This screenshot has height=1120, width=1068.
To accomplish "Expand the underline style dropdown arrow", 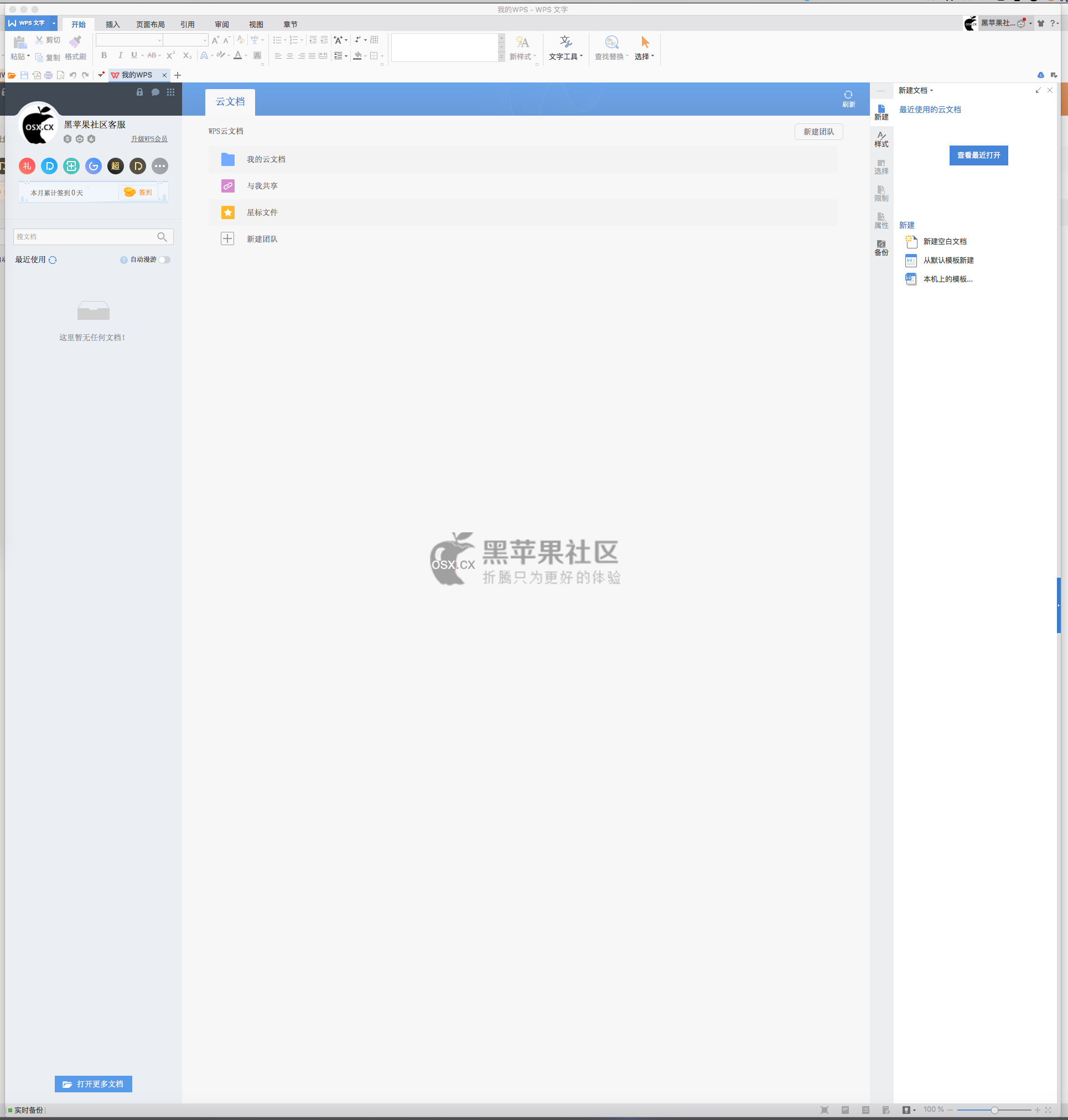I will 142,56.
